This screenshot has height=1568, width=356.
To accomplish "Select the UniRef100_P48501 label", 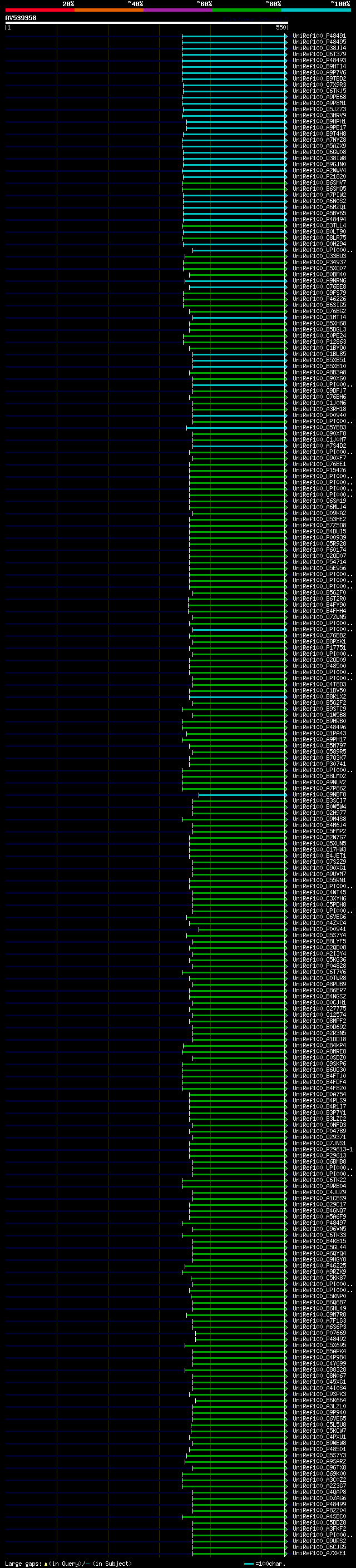I will [319, 1449].
